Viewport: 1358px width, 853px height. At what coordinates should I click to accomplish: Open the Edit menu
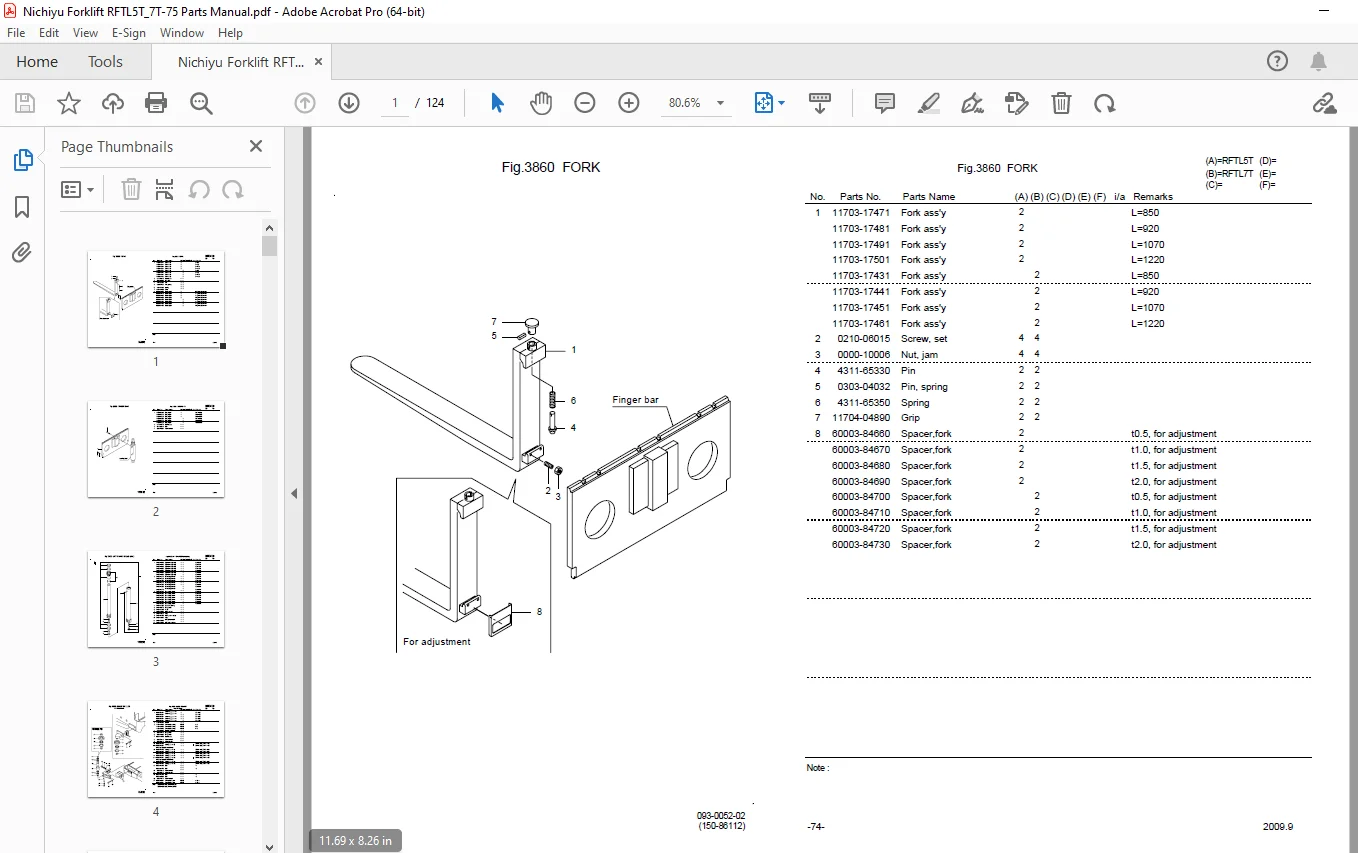click(49, 32)
